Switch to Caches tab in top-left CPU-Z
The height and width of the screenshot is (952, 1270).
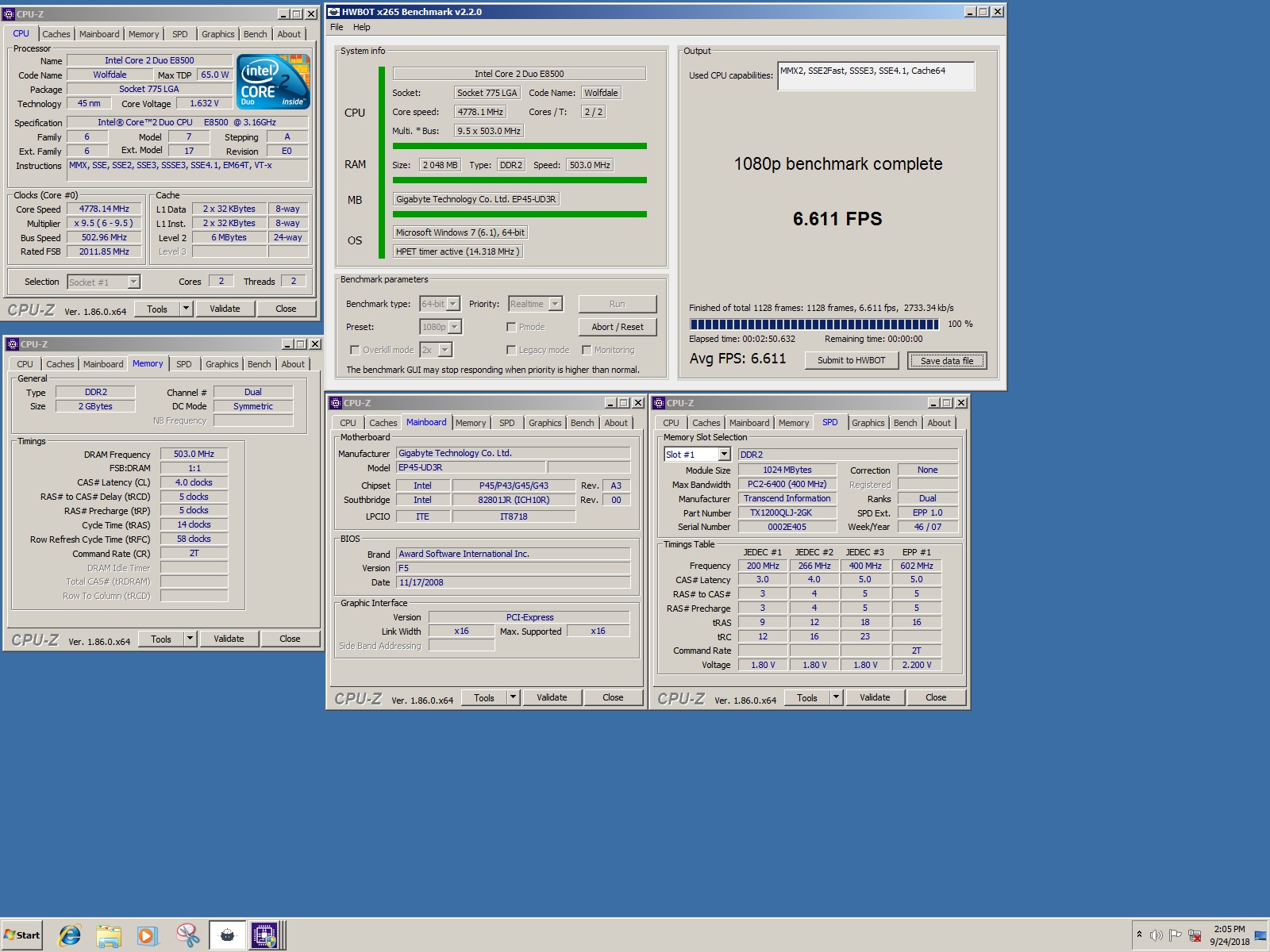click(x=56, y=34)
